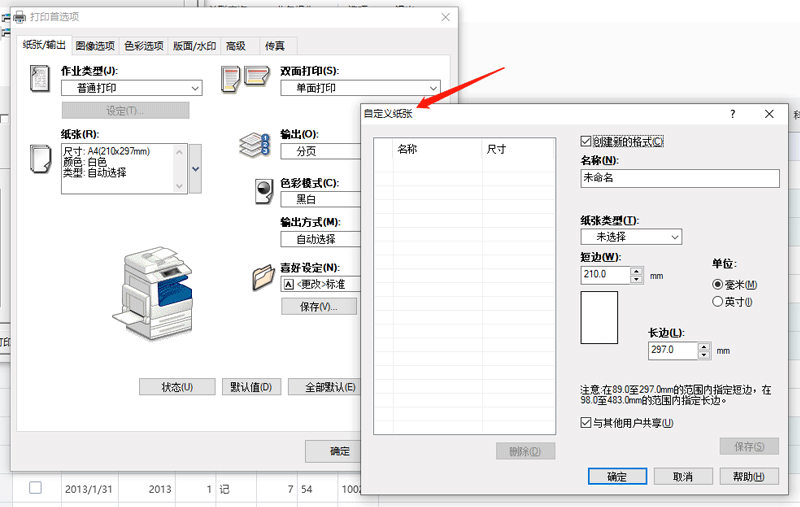
Task: Click the 删除(D) button
Action: point(525,451)
